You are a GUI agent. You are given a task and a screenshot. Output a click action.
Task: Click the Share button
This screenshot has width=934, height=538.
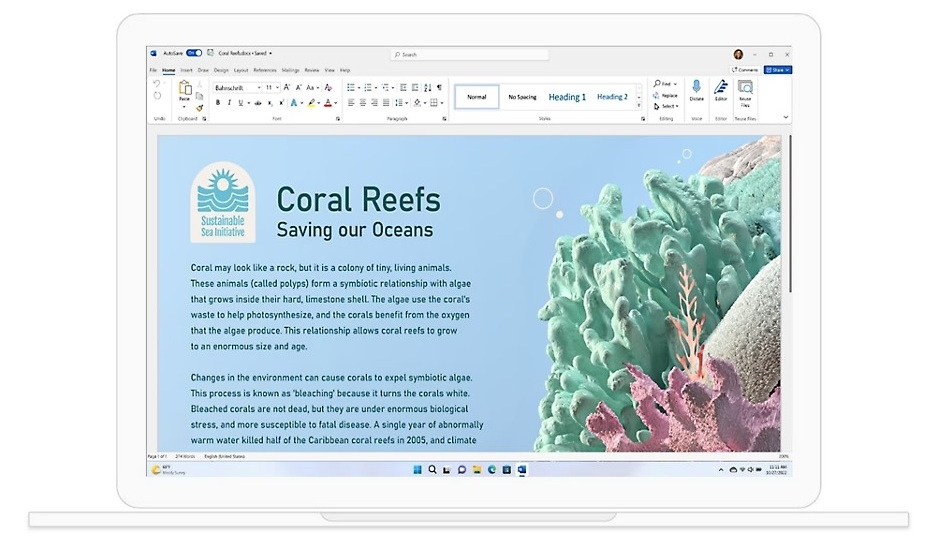tap(778, 70)
